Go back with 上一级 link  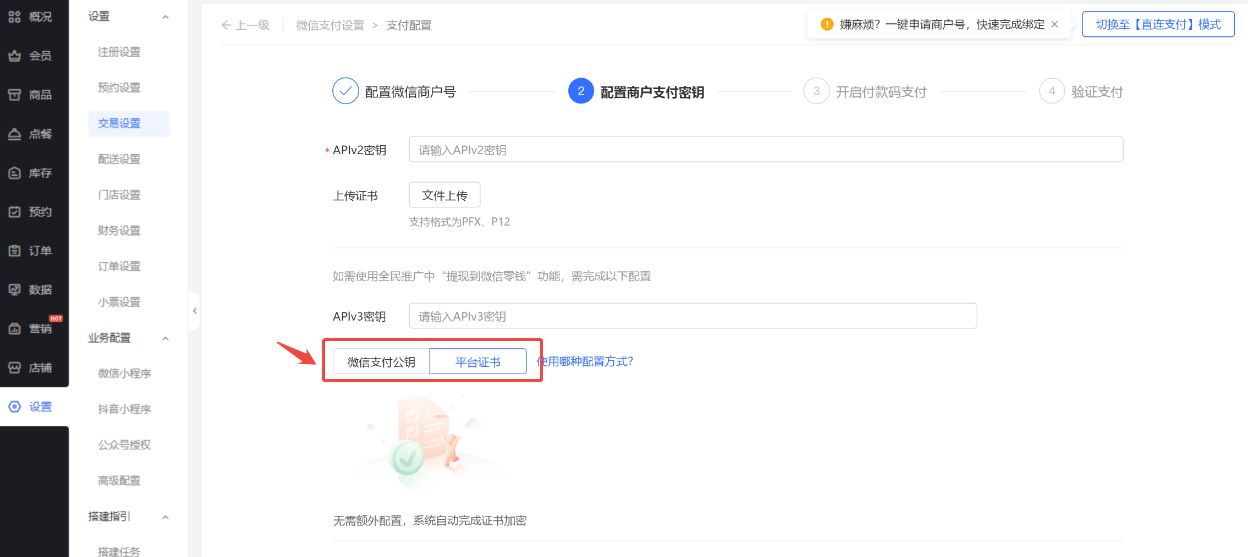click(245, 25)
